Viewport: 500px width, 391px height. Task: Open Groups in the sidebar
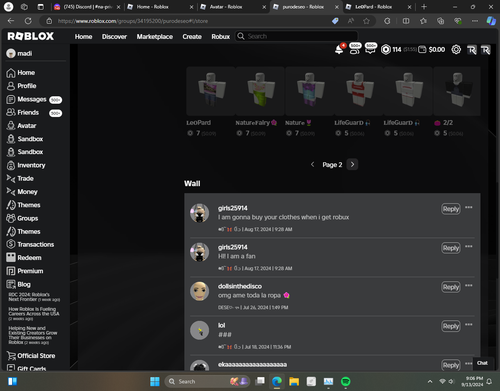[22, 218]
